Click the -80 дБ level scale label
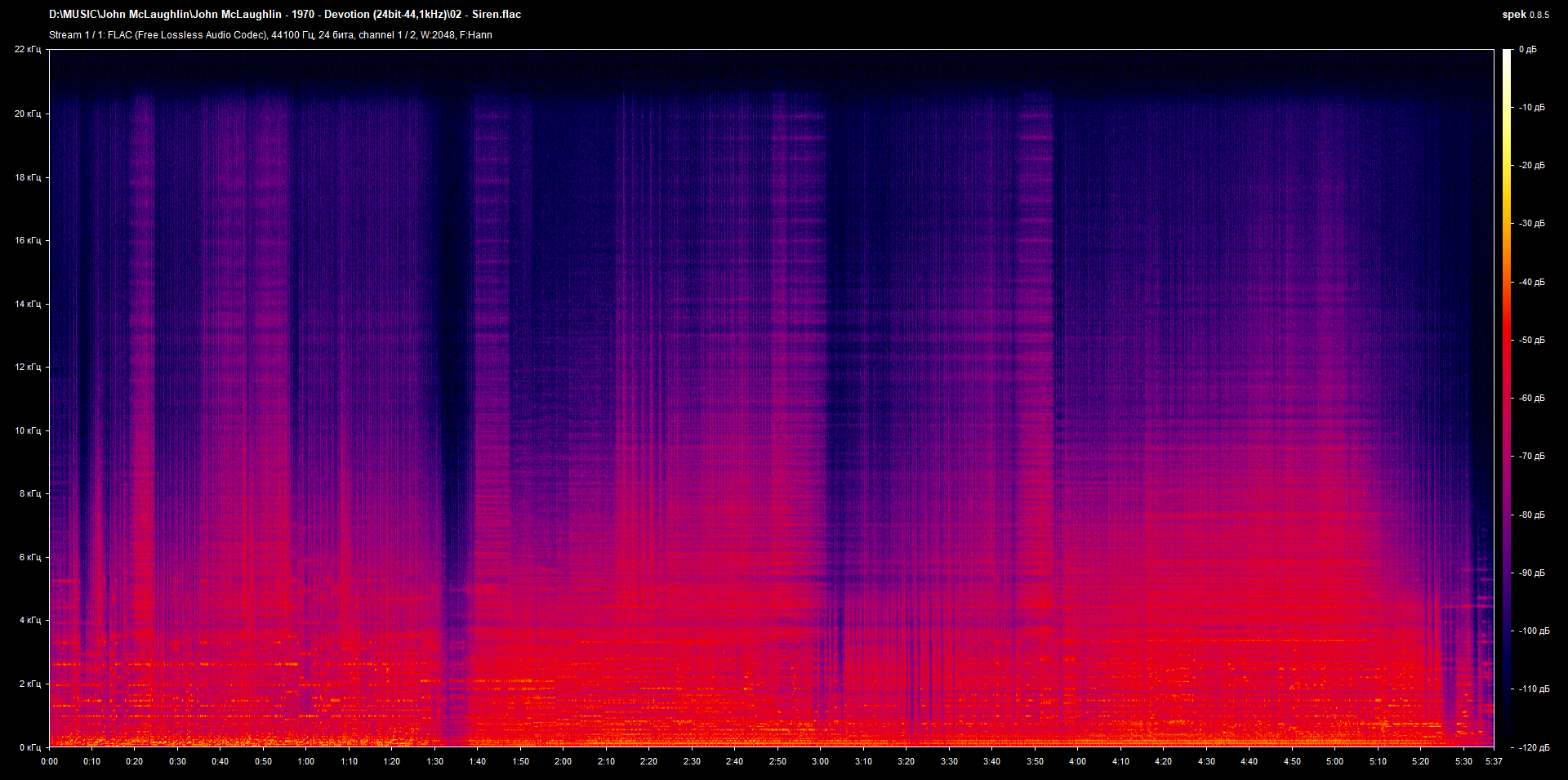This screenshot has height=780, width=1568. click(x=1532, y=515)
